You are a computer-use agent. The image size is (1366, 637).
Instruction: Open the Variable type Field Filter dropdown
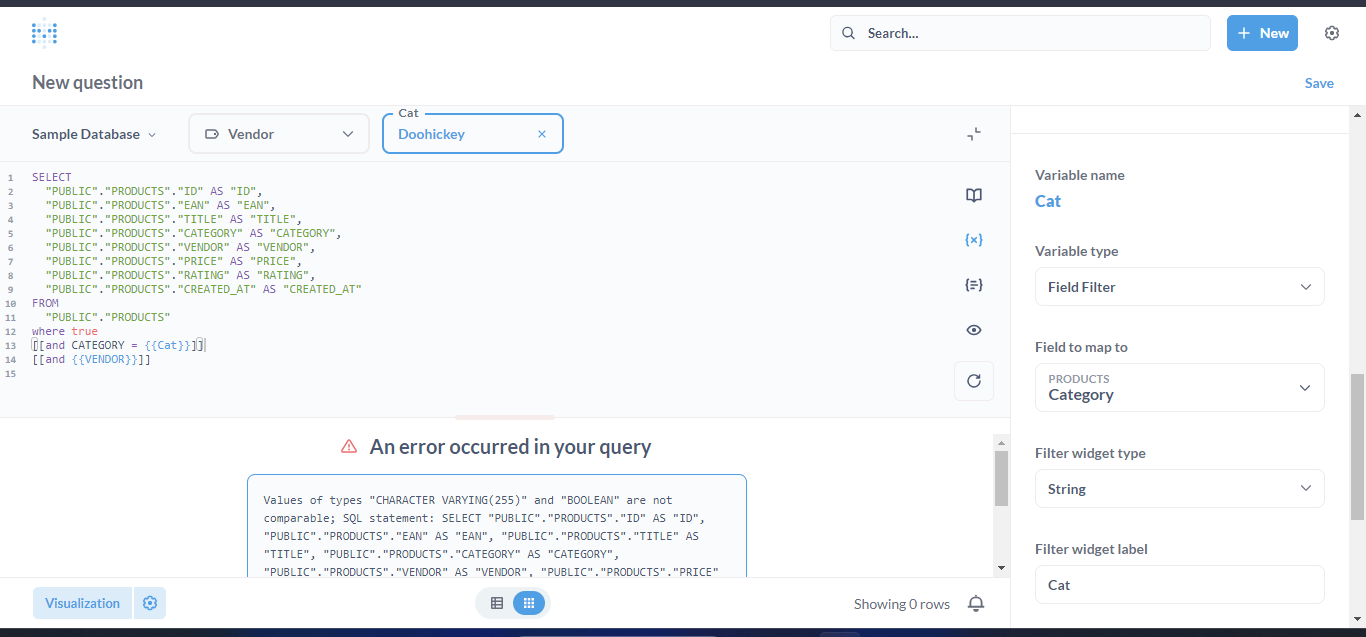tap(1179, 287)
